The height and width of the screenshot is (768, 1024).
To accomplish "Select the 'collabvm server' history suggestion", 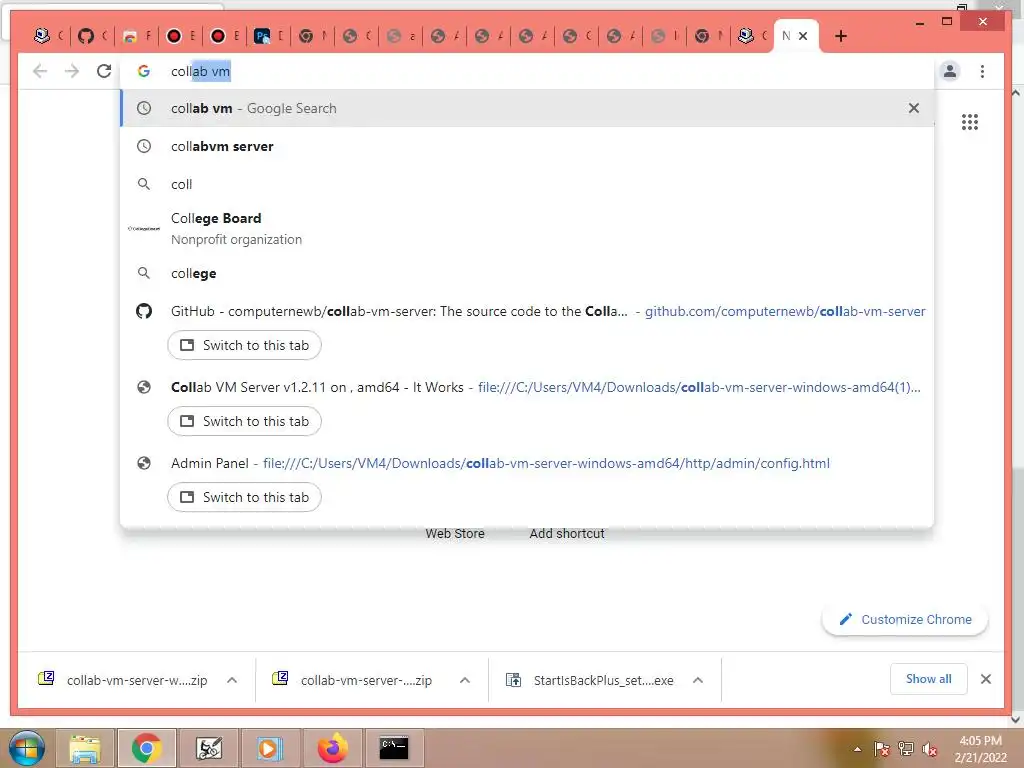I will pyautogui.click(x=527, y=146).
